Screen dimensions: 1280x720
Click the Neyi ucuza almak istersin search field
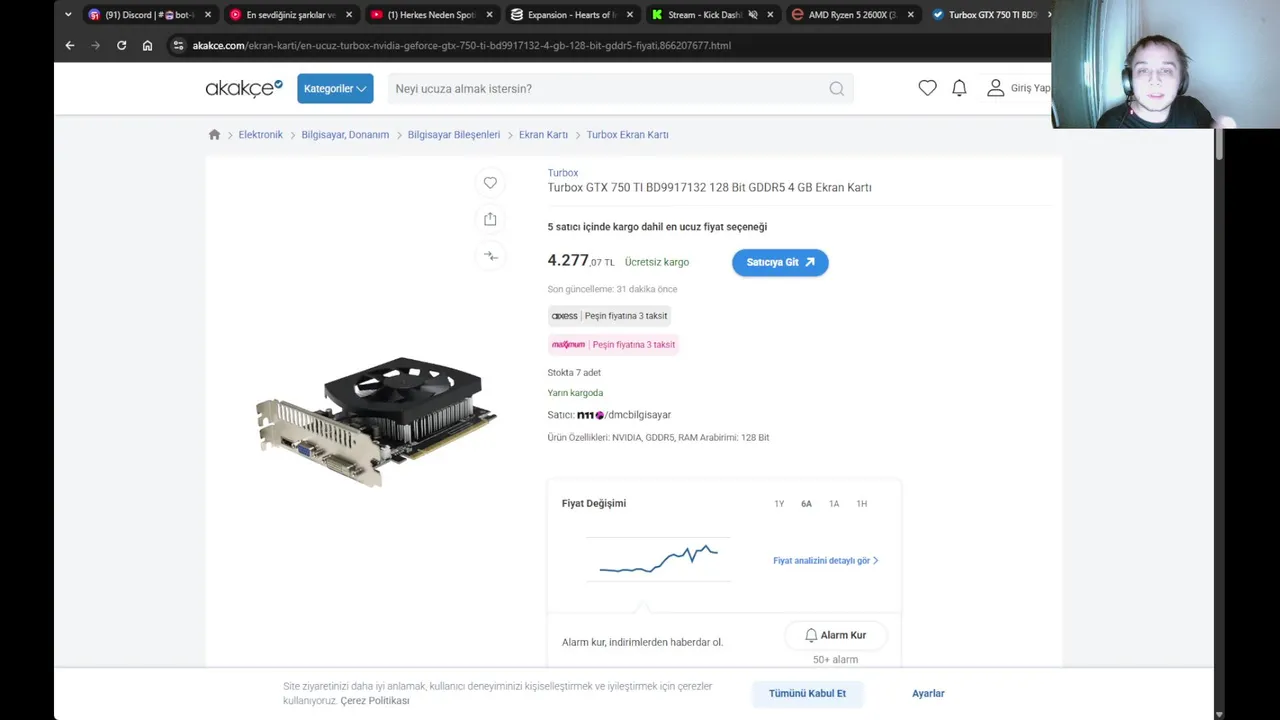point(607,88)
